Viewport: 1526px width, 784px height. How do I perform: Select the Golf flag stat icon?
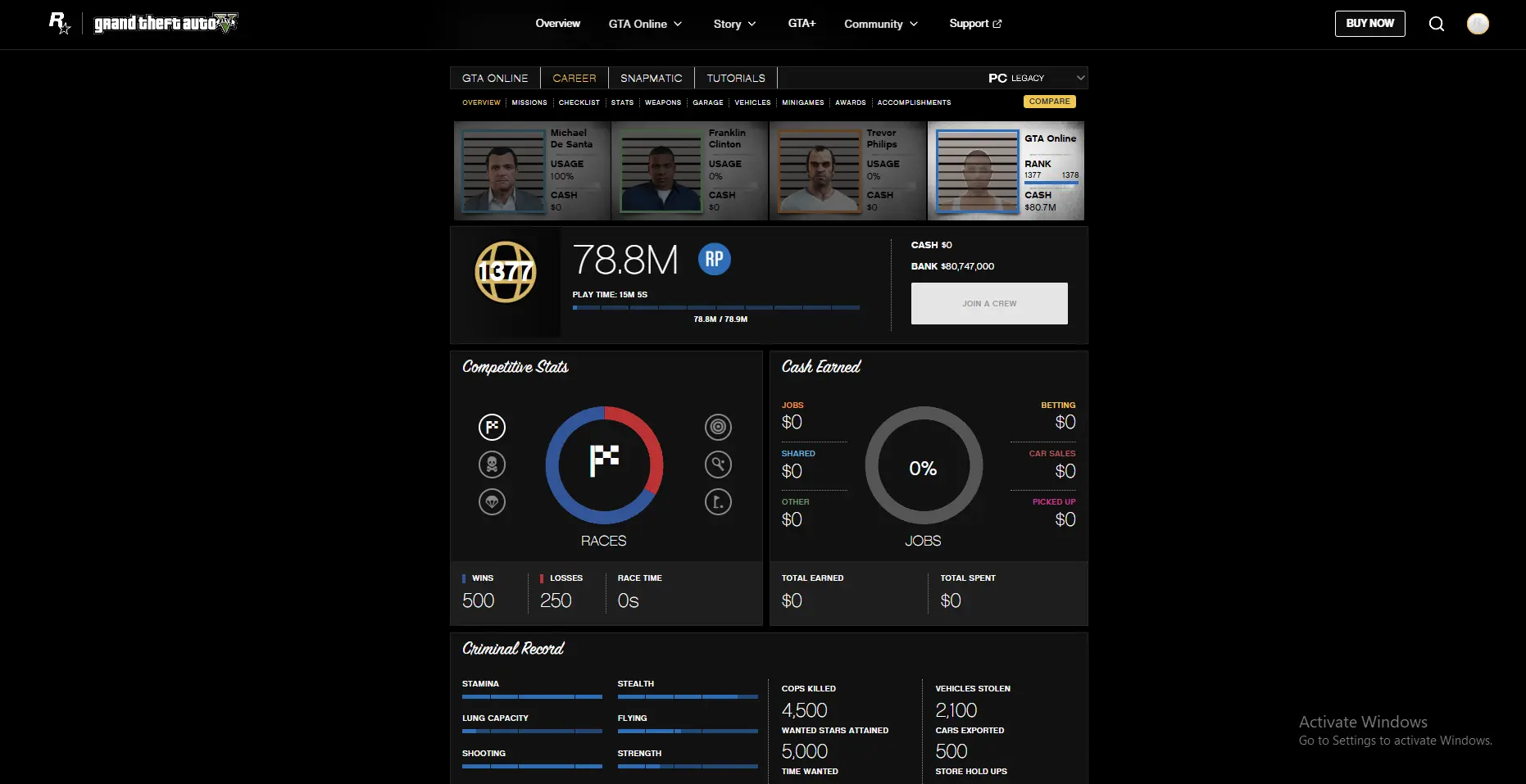pos(718,502)
